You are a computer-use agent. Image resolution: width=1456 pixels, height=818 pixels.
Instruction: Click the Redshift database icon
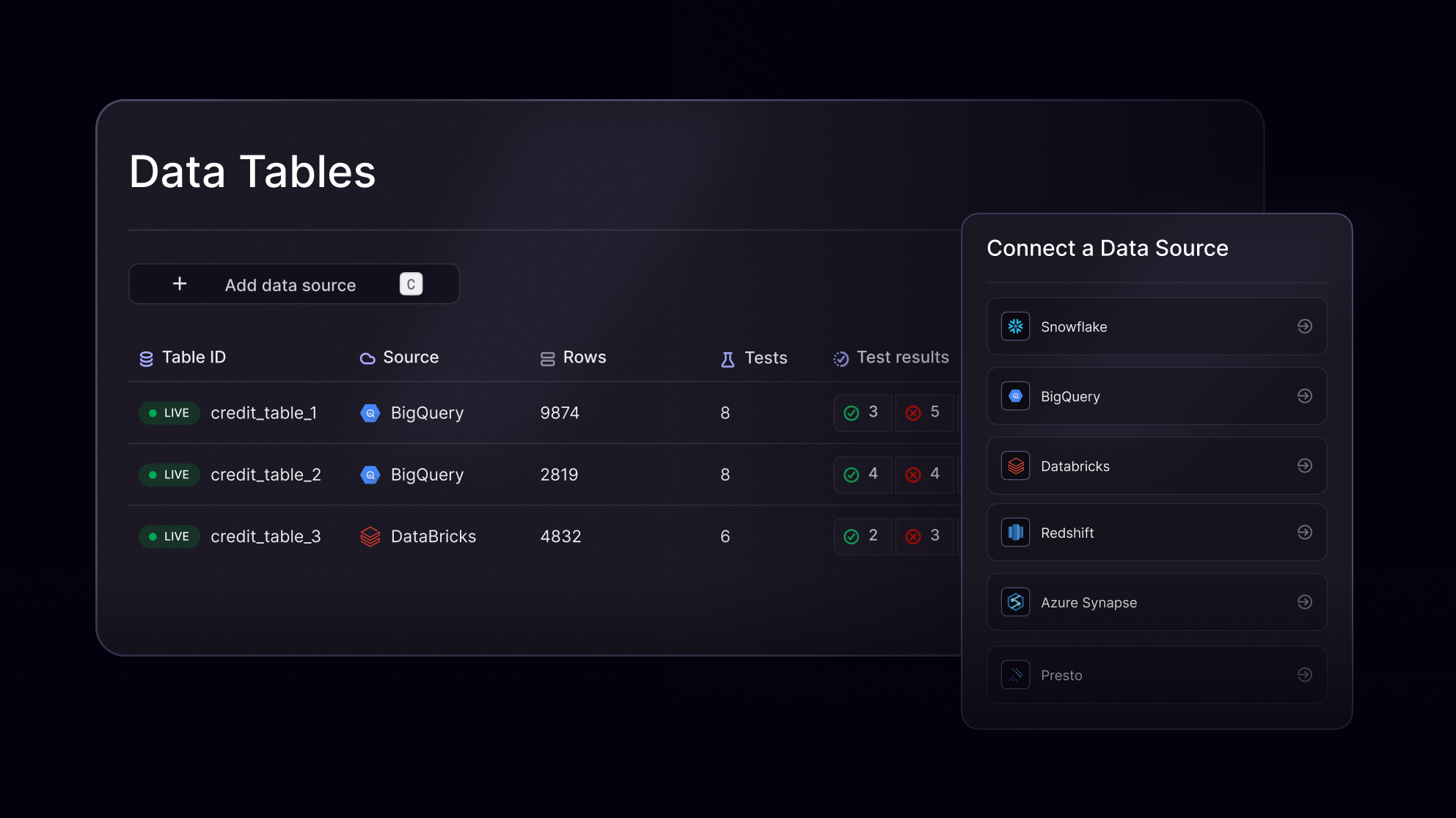coord(1014,532)
